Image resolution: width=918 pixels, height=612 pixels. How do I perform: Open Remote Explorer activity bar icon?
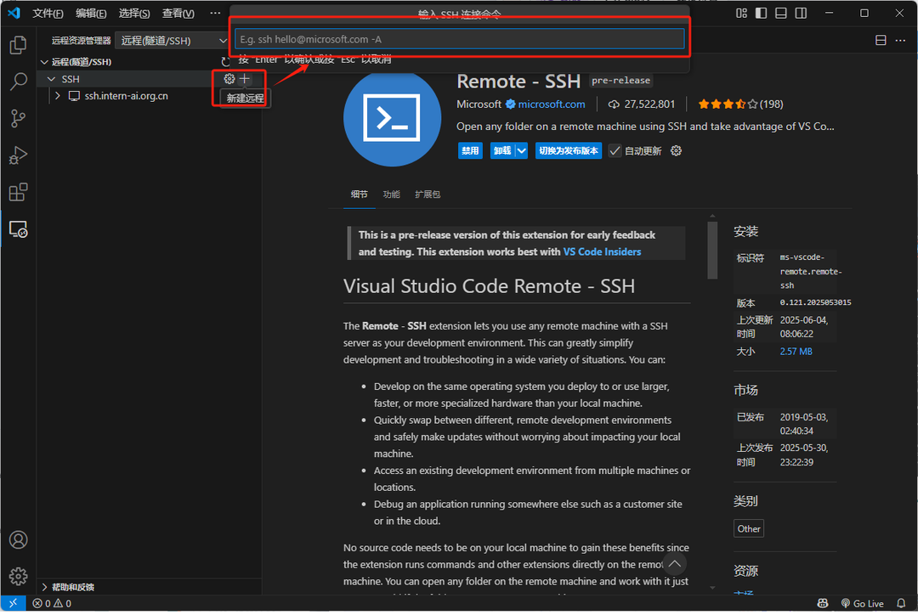point(18,230)
